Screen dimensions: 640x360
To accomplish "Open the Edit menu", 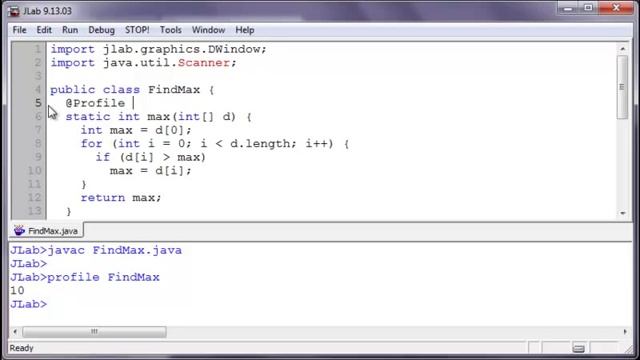I will coord(44,30).
